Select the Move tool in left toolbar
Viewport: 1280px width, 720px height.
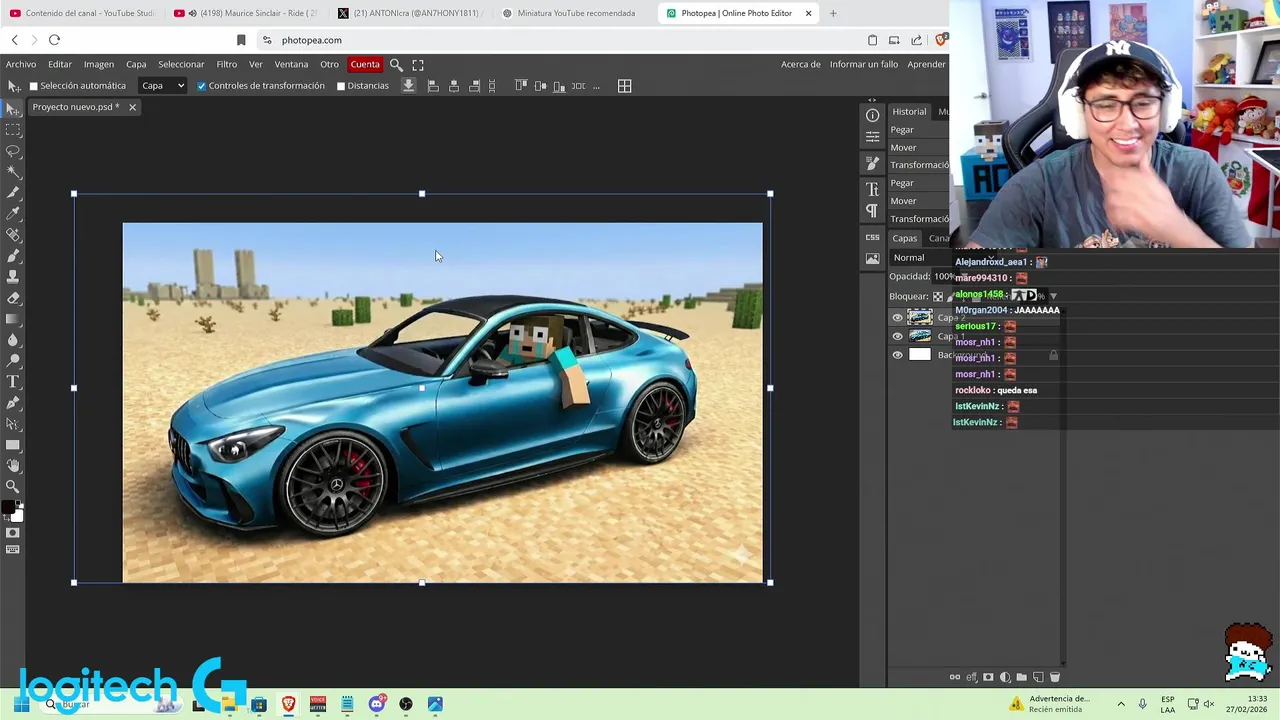tap(13, 108)
